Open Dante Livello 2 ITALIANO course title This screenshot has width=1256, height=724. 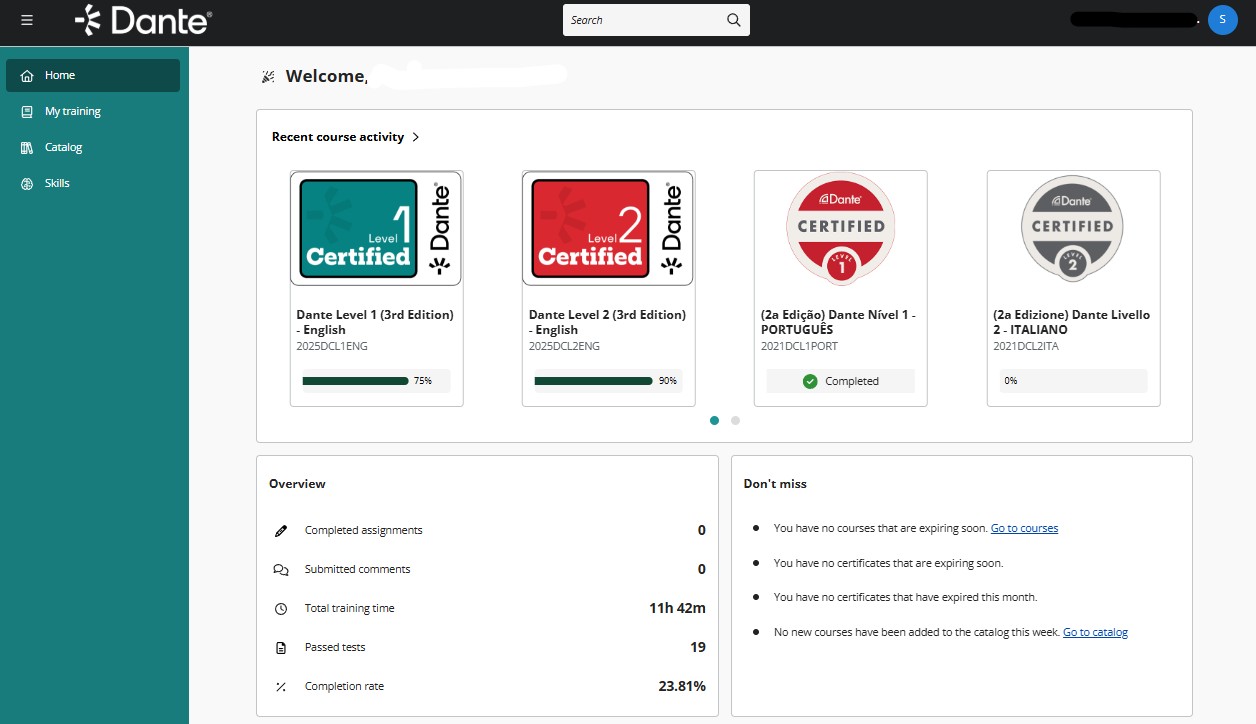pyautogui.click(x=1071, y=322)
